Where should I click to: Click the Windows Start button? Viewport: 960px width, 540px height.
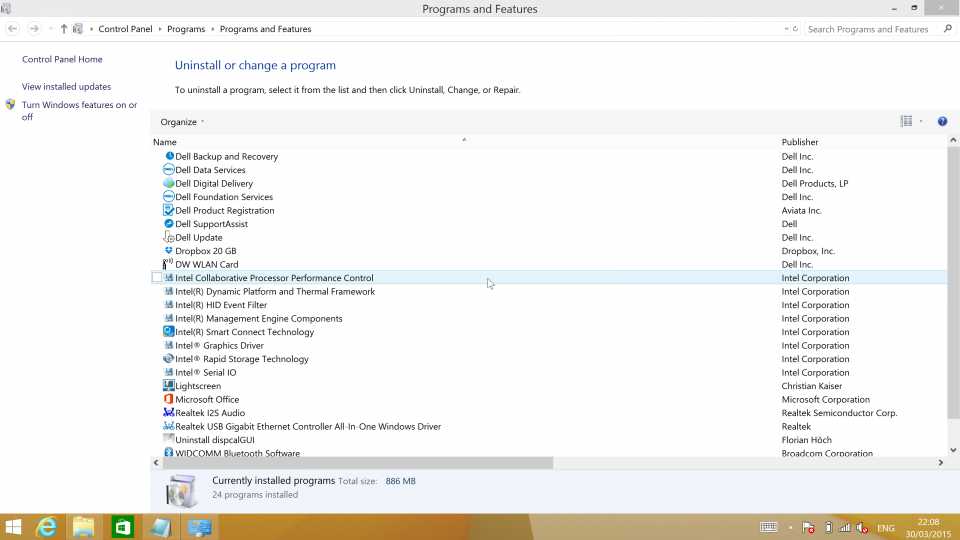pos(13,527)
